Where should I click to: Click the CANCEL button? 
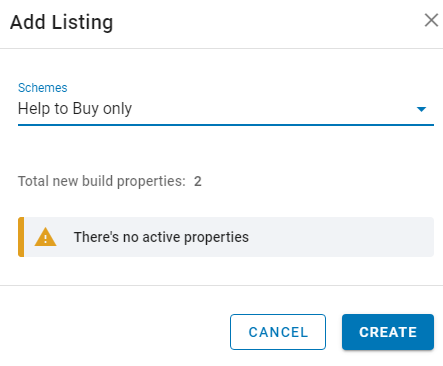[278, 332]
